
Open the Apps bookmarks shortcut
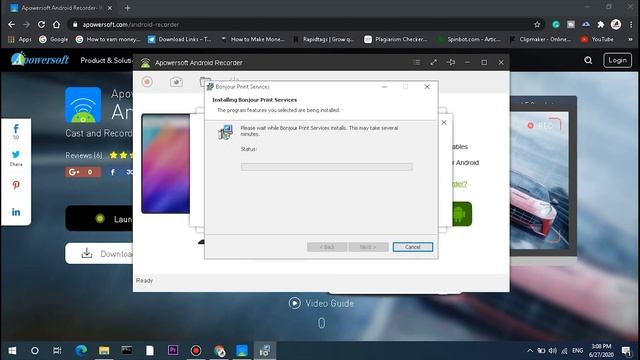point(20,39)
